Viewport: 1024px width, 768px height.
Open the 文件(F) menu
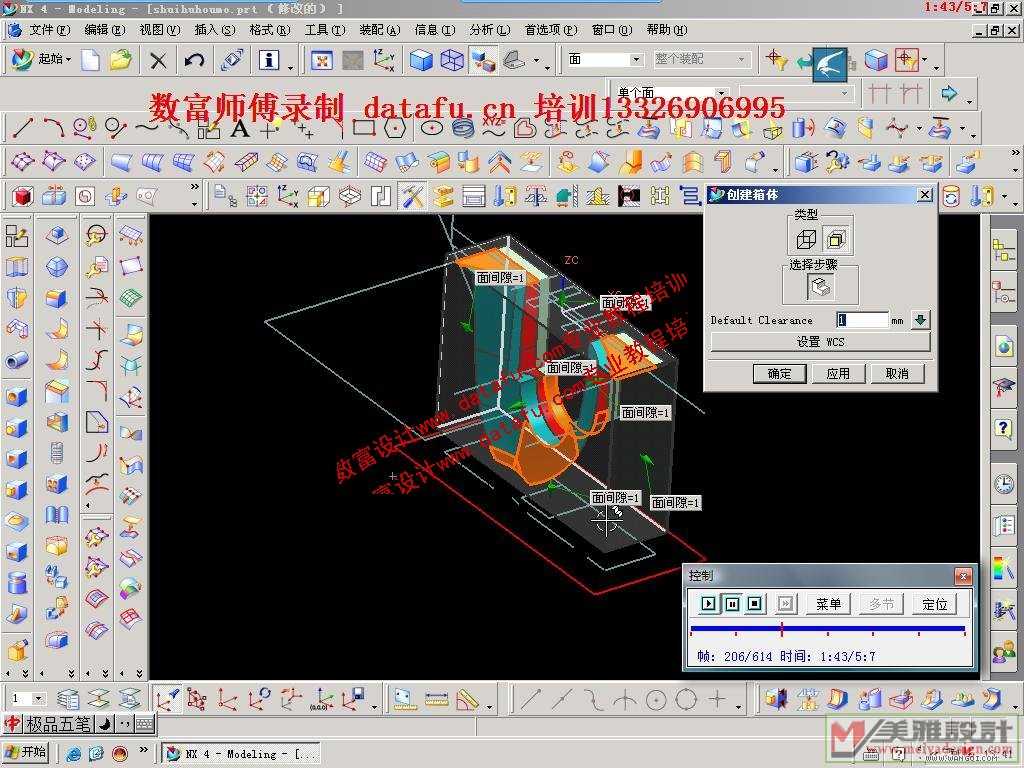tap(49, 30)
